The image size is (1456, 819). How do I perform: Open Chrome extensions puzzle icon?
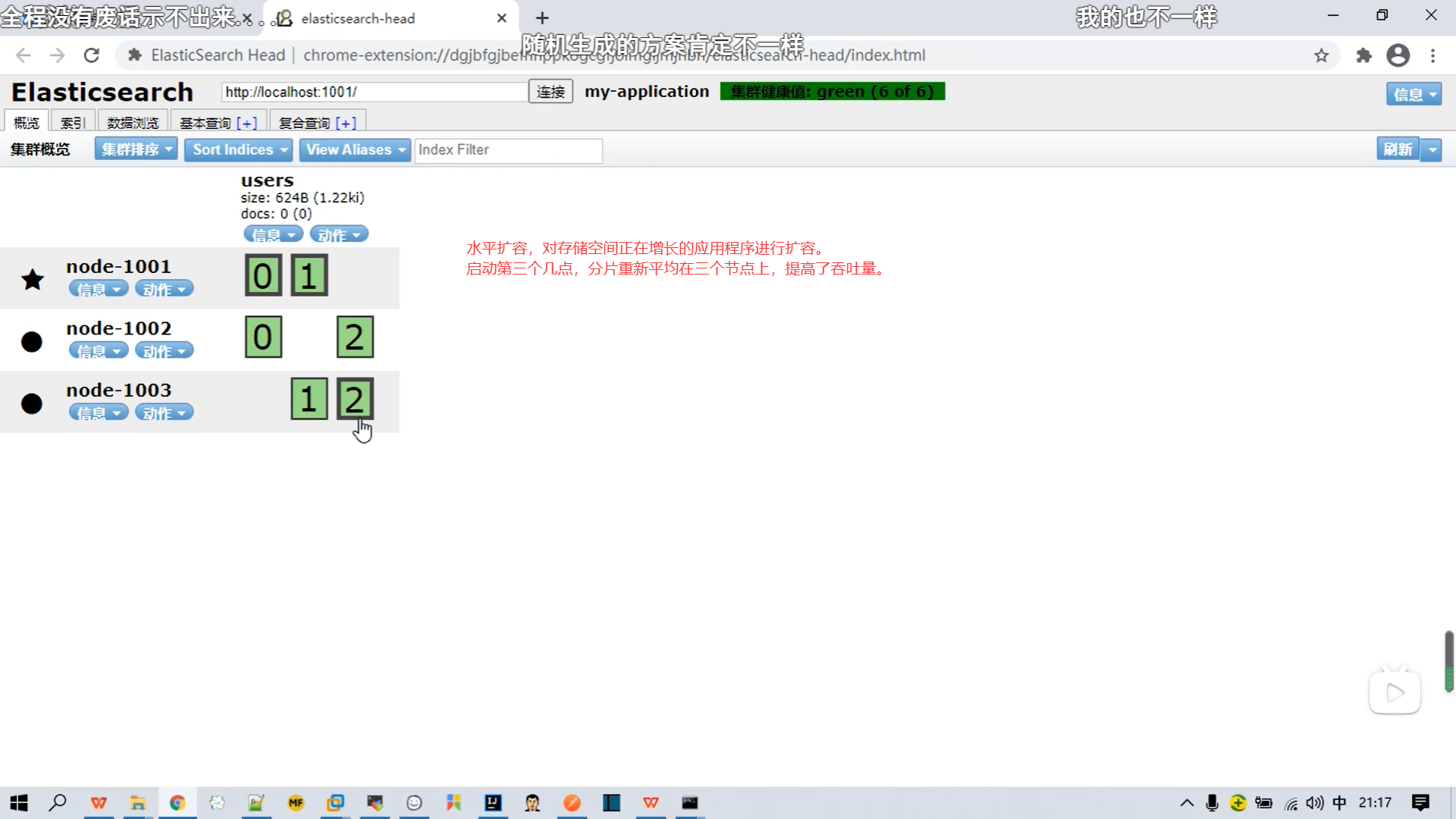[1363, 55]
